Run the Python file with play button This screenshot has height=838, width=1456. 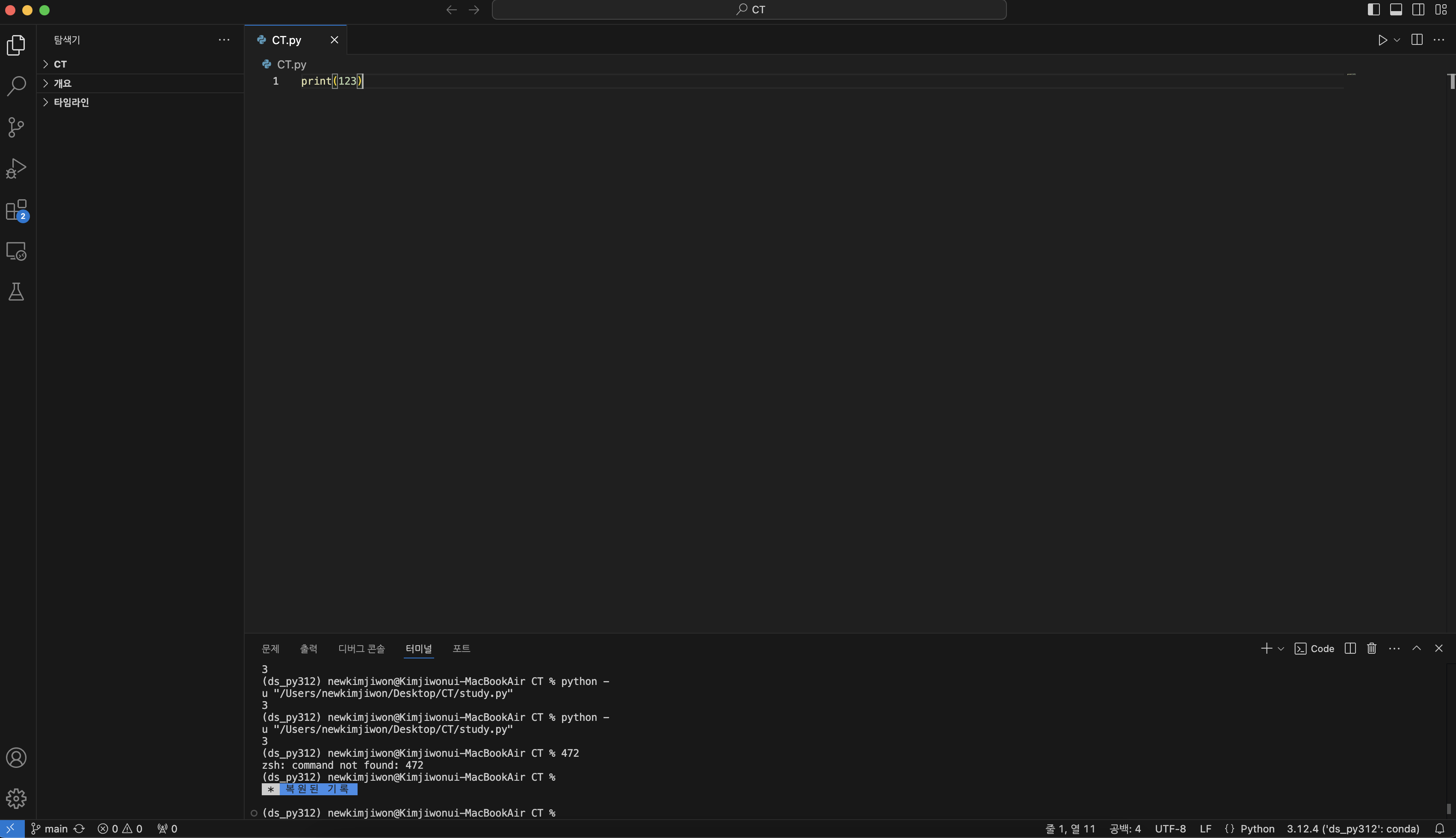point(1382,40)
